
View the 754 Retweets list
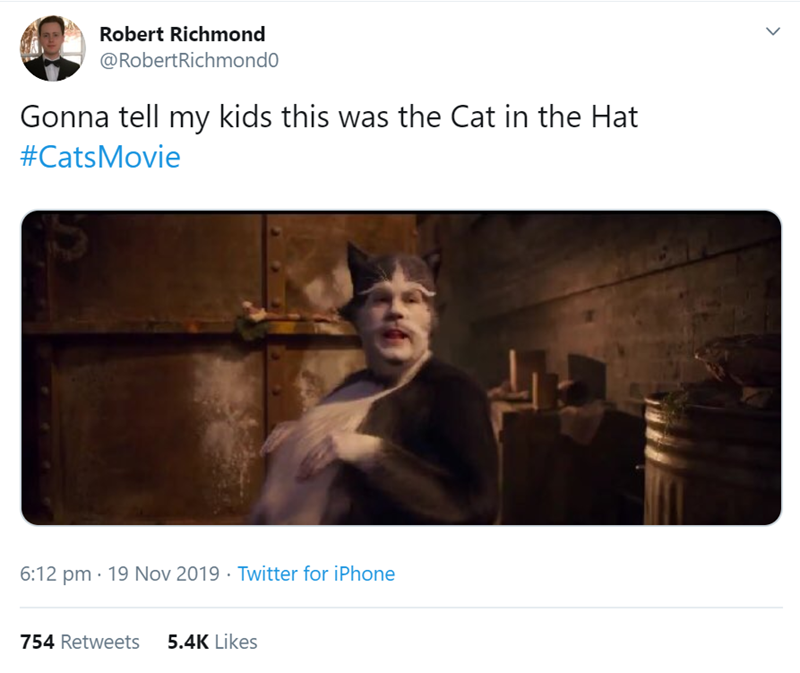[80, 642]
